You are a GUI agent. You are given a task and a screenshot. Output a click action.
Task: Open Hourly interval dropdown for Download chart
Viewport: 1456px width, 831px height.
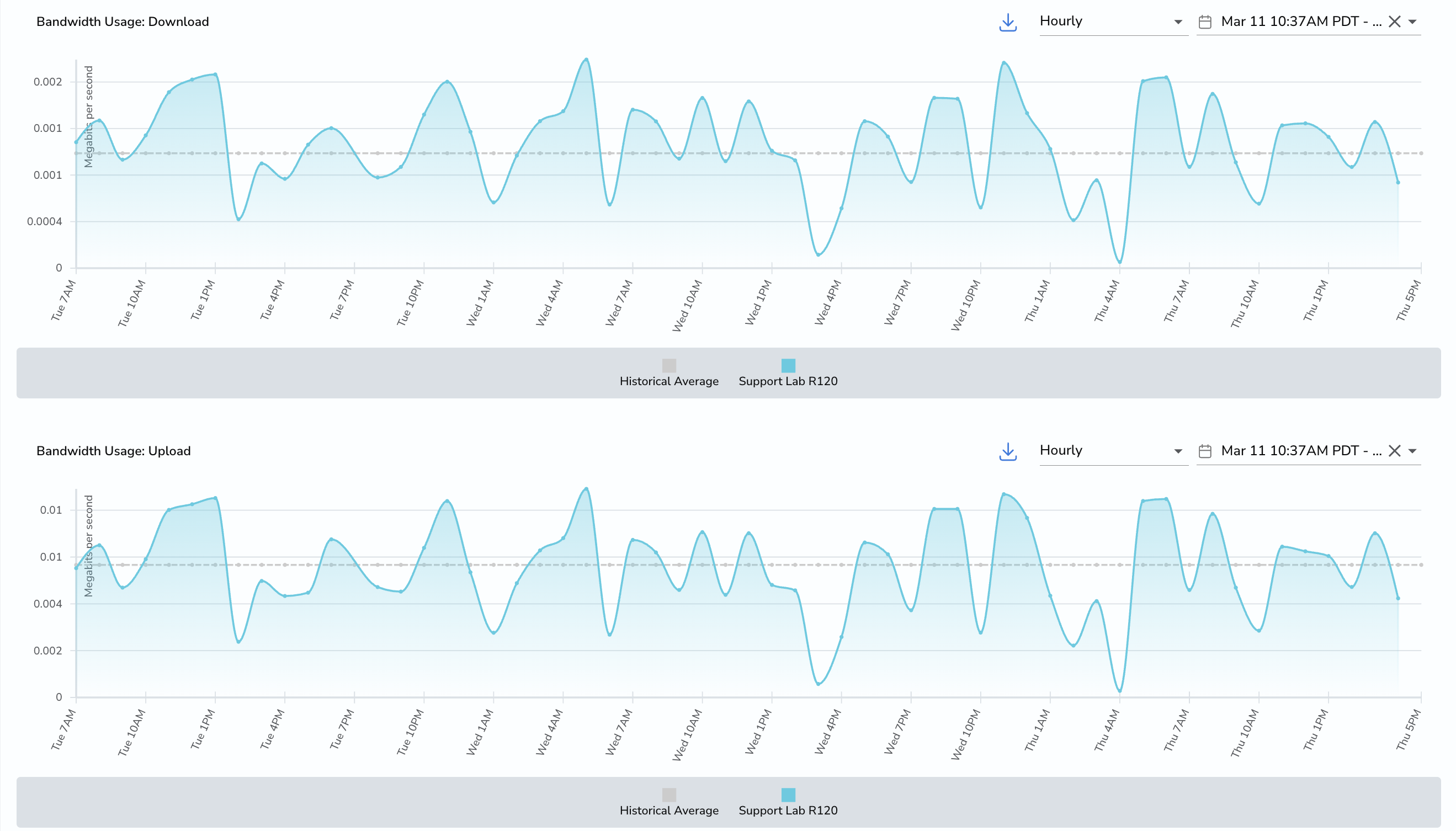pyautogui.click(x=1113, y=22)
